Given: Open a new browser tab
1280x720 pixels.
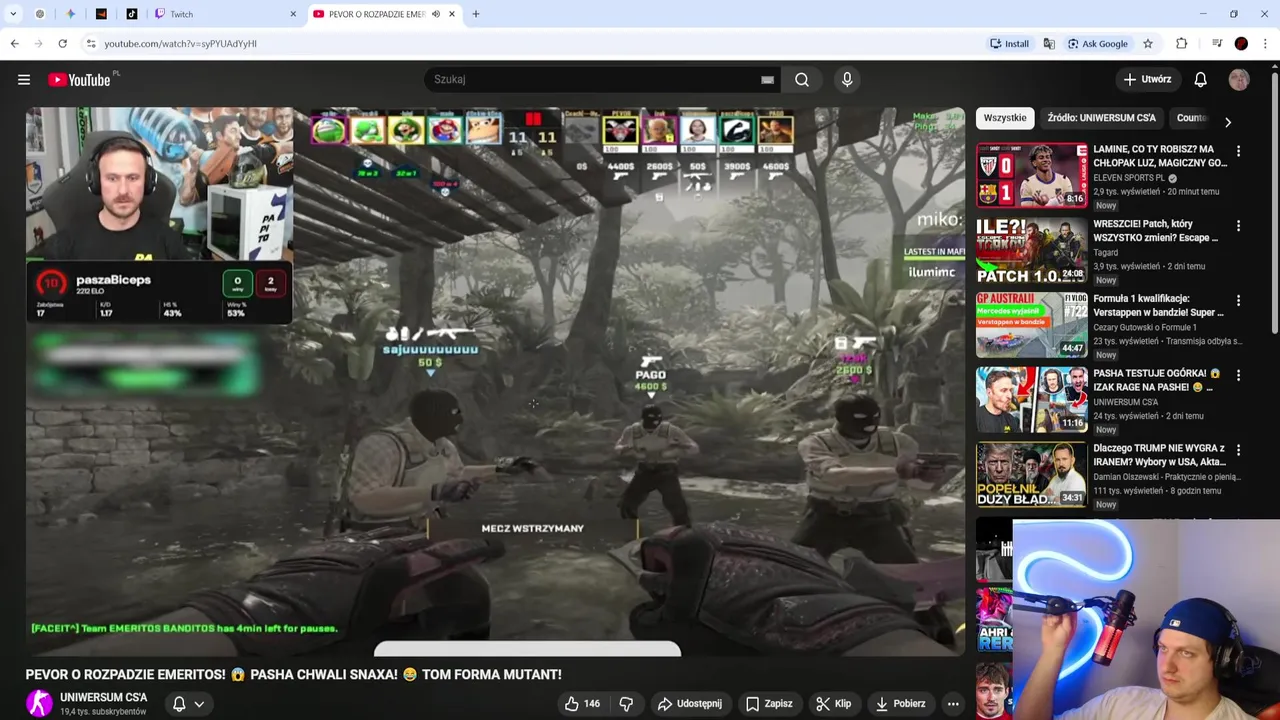Looking at the screenshot, I should point(476,14).
